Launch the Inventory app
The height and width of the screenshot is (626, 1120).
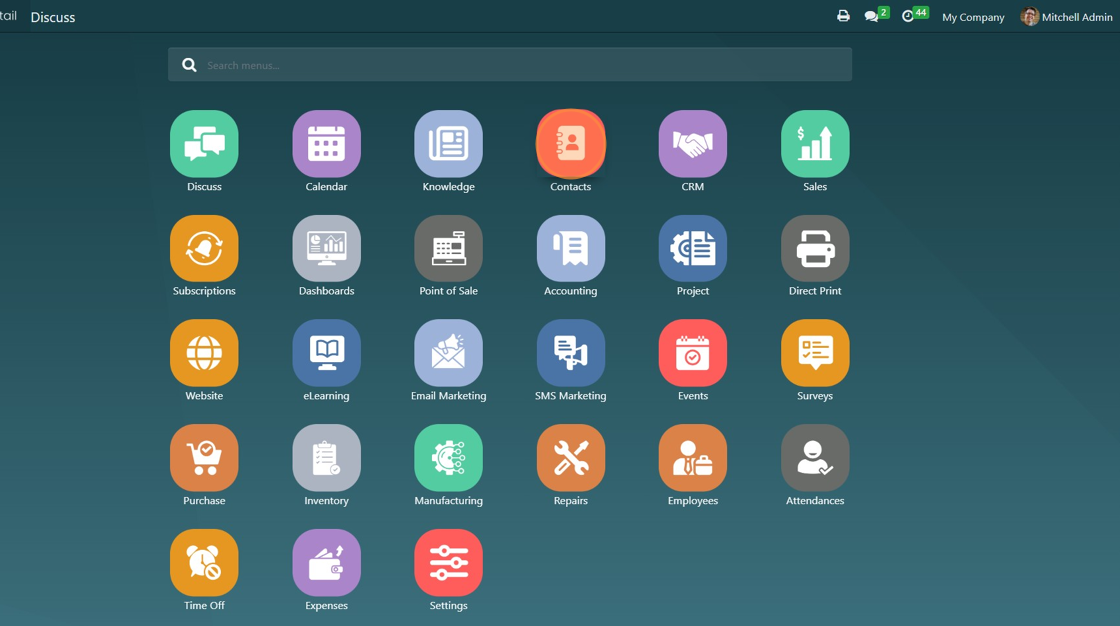pyautogui.click(x=326, y=458)
